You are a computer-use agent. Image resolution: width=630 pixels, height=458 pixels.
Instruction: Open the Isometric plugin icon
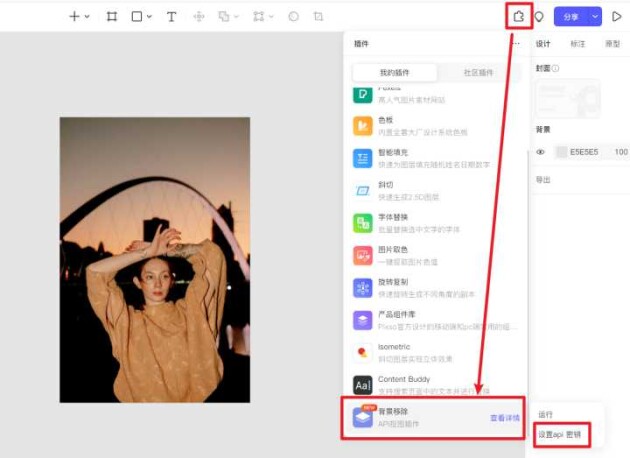363,353
